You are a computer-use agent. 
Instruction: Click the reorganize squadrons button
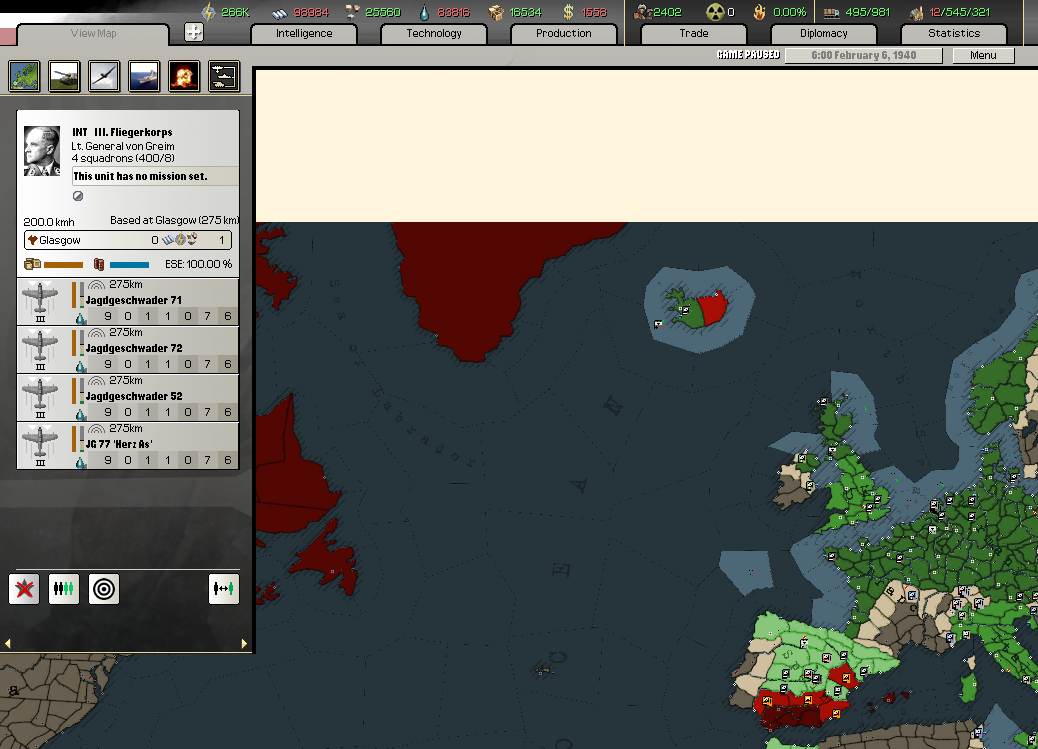[64, 589]
